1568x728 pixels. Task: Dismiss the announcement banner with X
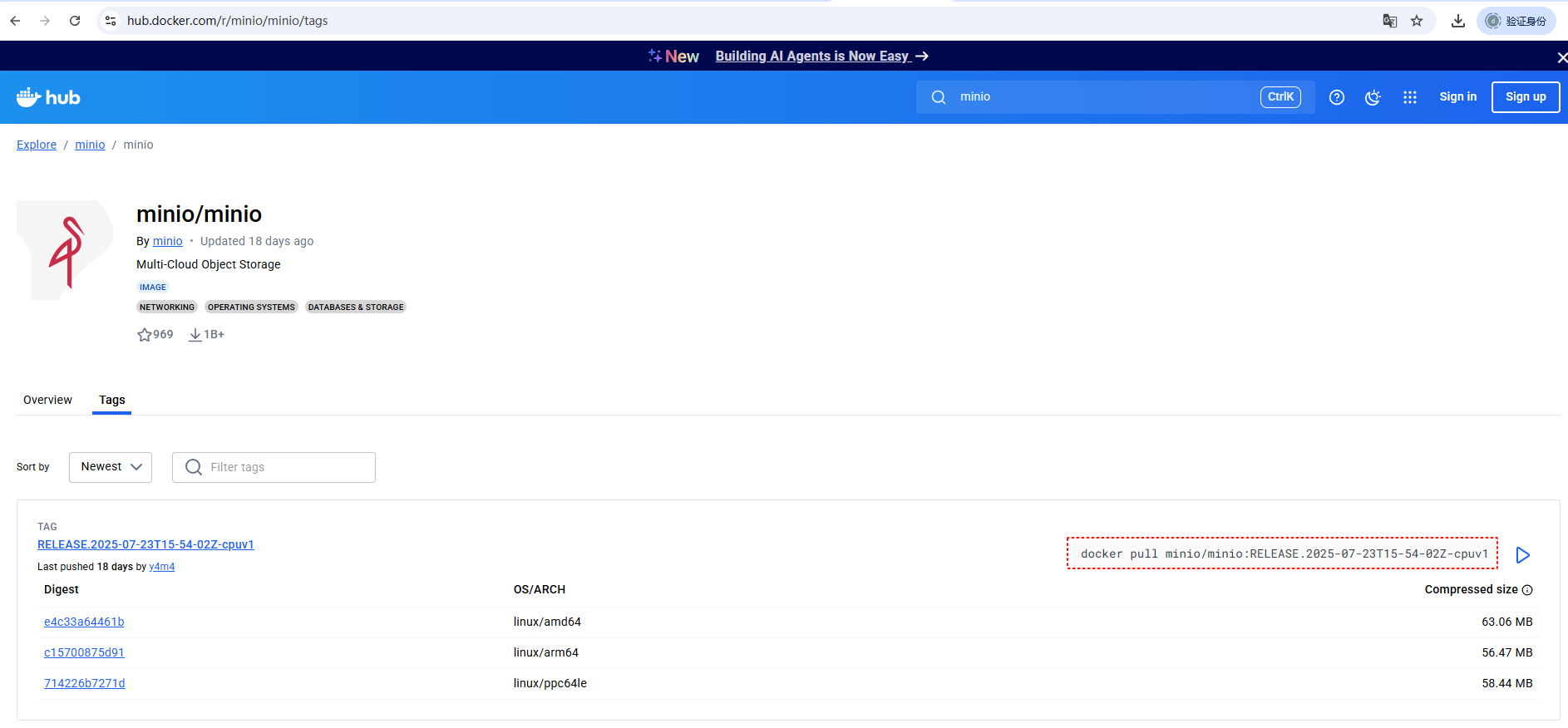tap(1561, 57)
